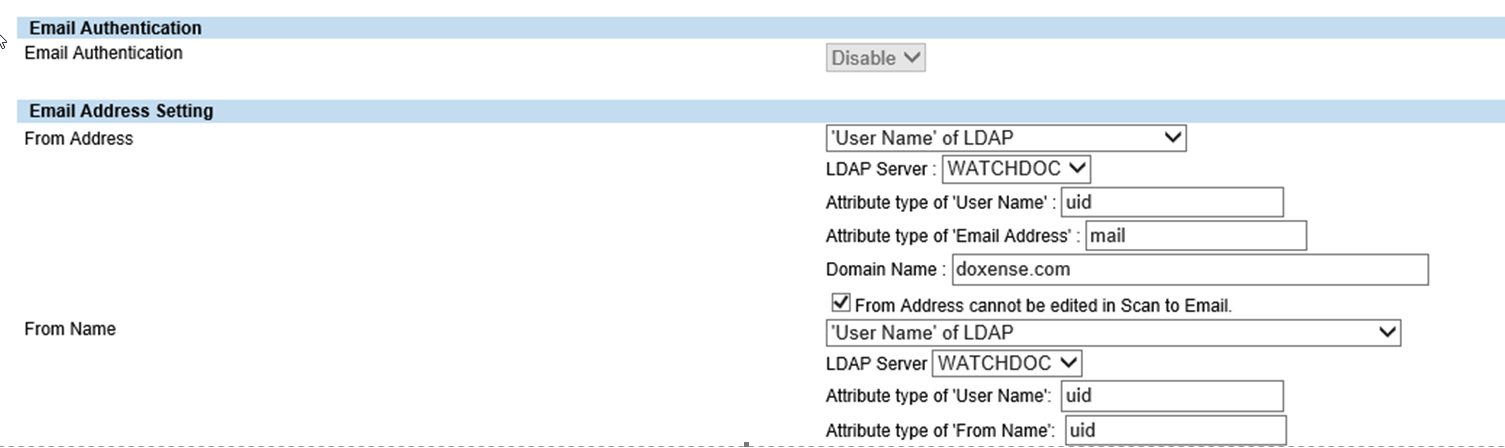Open LDAP Server dropdown under From Address
The height and width of the screenshot is (448, 1505).
pos(1016,169)
